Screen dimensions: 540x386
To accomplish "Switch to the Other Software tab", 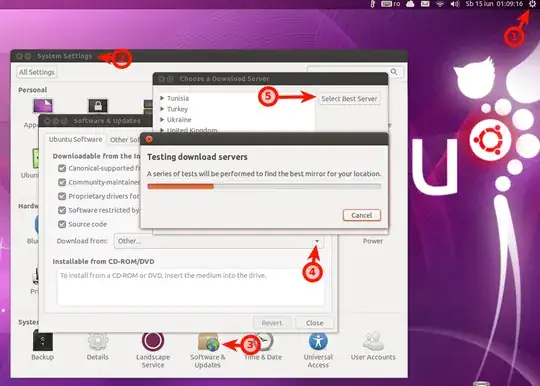I will (124, 140).
